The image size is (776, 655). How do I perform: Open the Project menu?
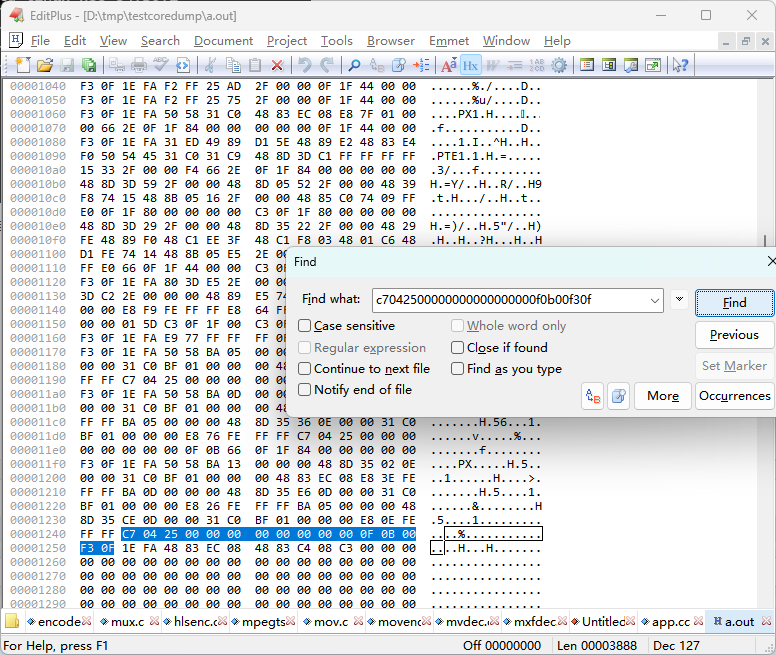point(287,41)
